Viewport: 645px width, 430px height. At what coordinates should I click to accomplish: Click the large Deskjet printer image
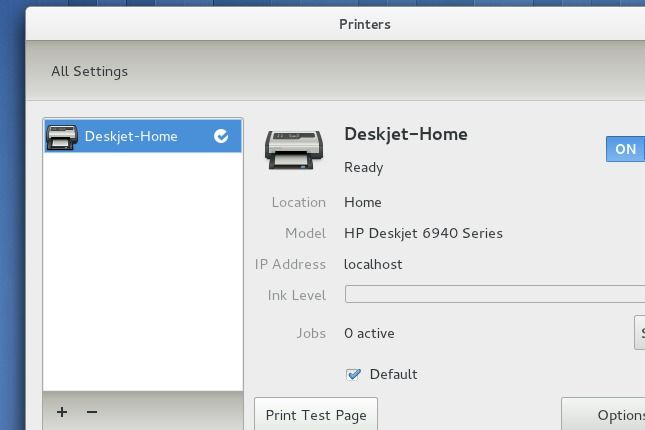pos(294,149)
